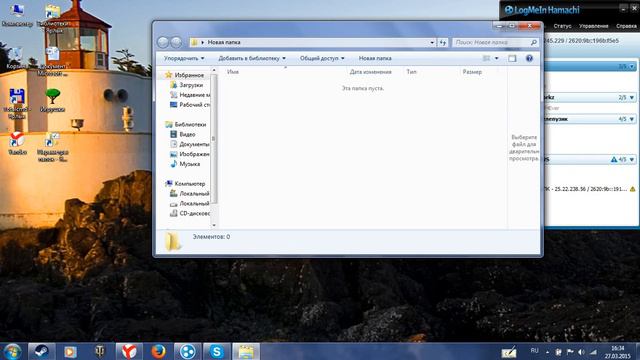This screenshot has width=640, height=360.
Task: Sort by the Имя column header
Action: tap(233, 72)
